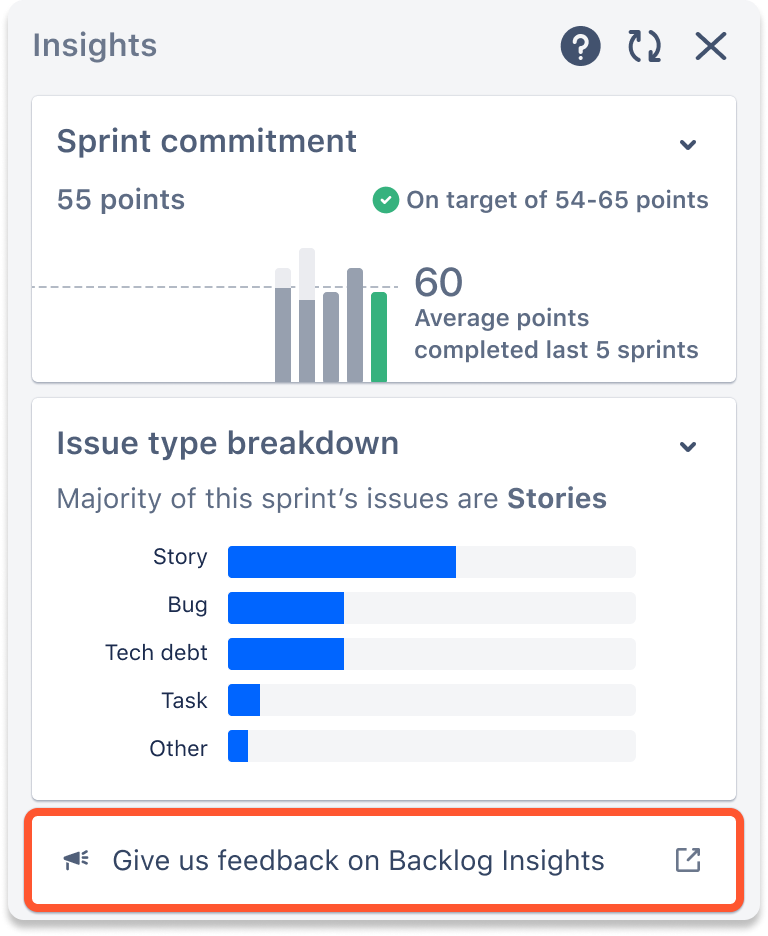Image resolution: width=768 pixels, height=936 pixels.
Task: Click the tallest light-topped sprint bar
Action: [307, 315]
